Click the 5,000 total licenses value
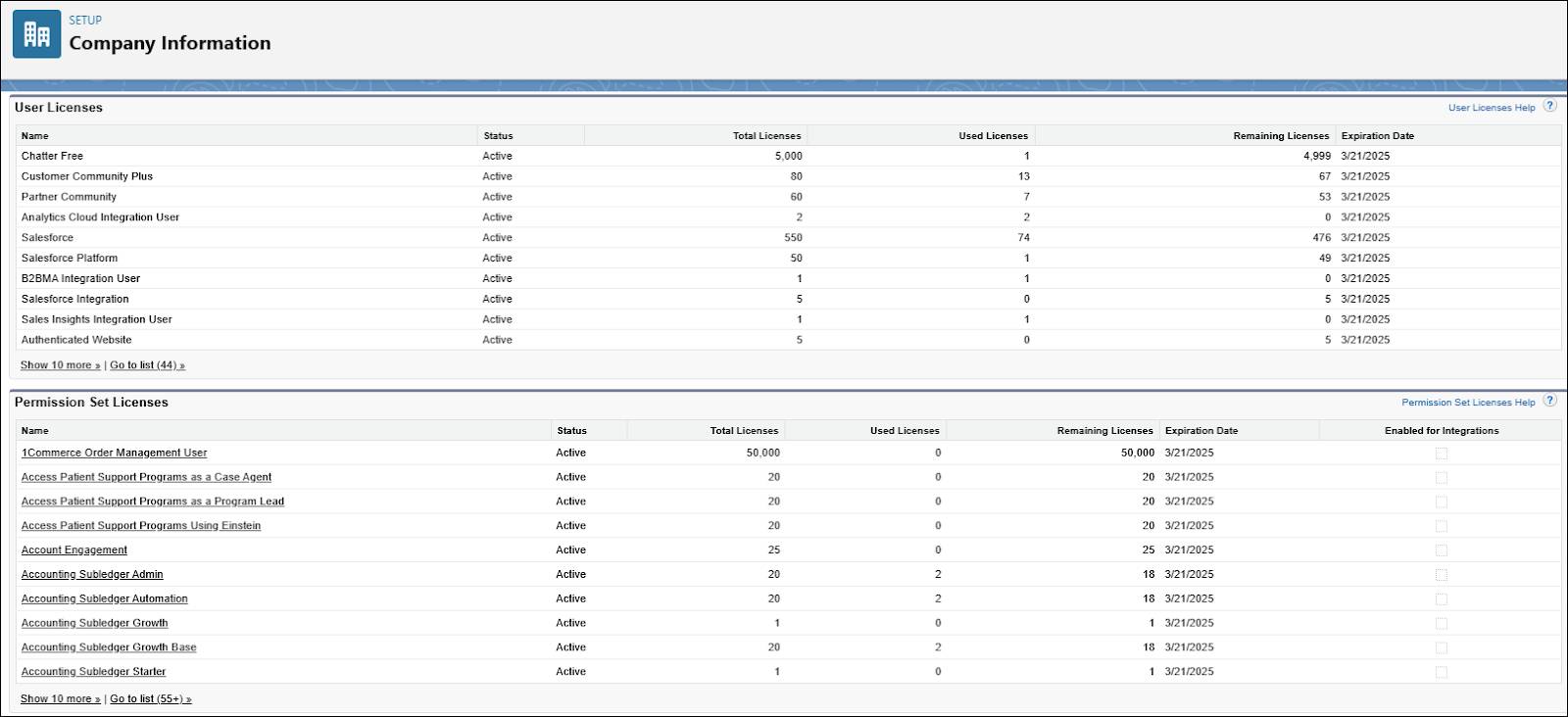1568x717 pixels. click(x=788, y=156)
